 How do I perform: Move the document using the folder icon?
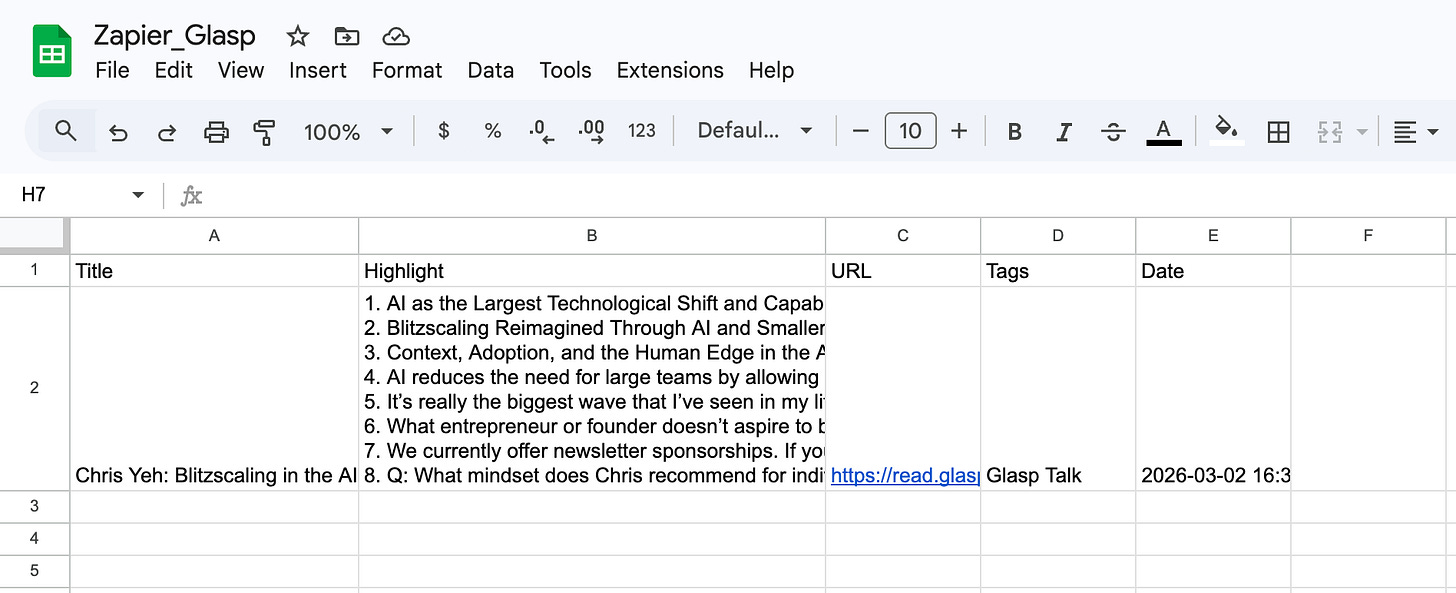(x=347, y=37)
